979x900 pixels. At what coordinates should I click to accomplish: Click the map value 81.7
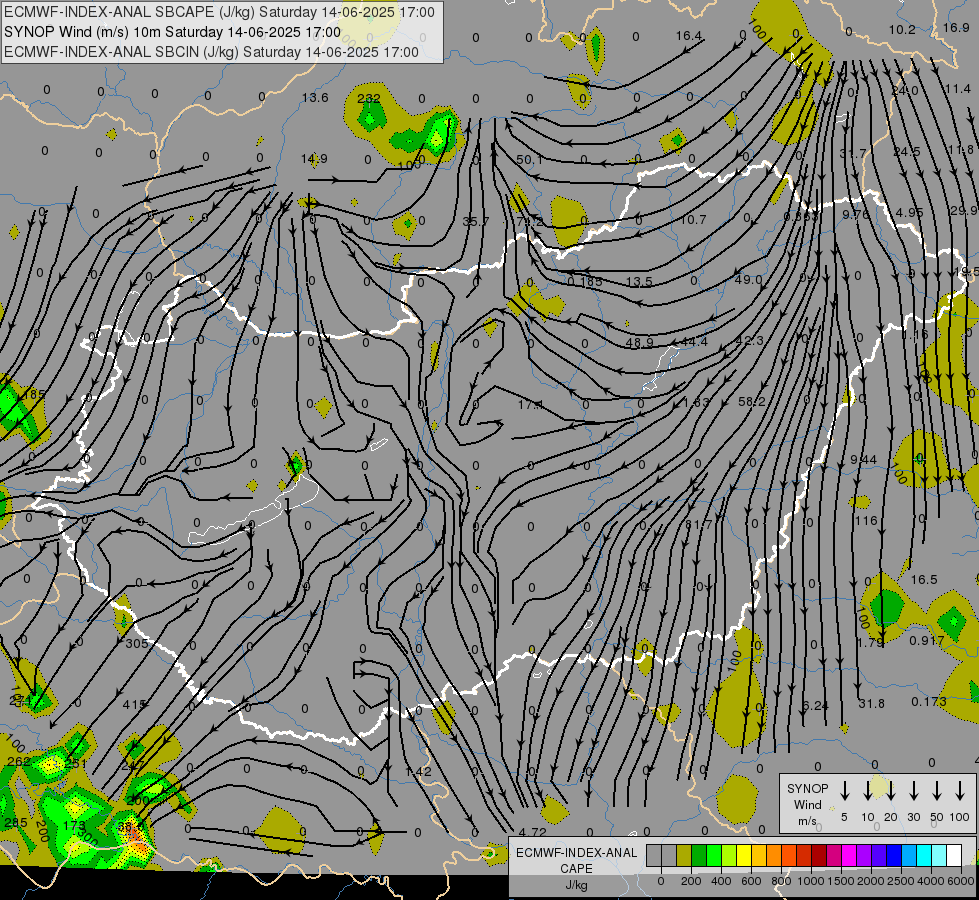point(699,524)
